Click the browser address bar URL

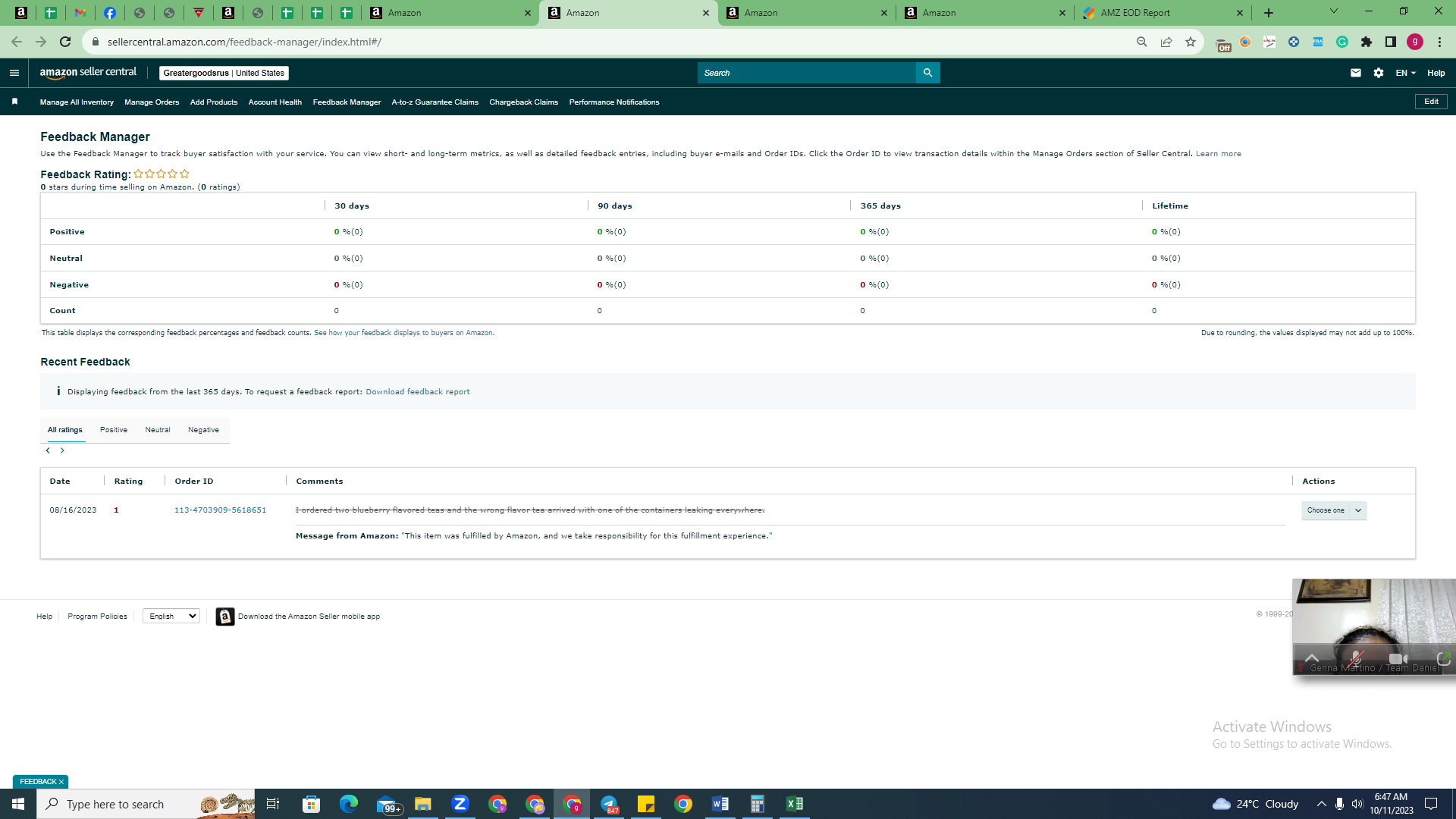pyautogui.click(x=244, y=42)
